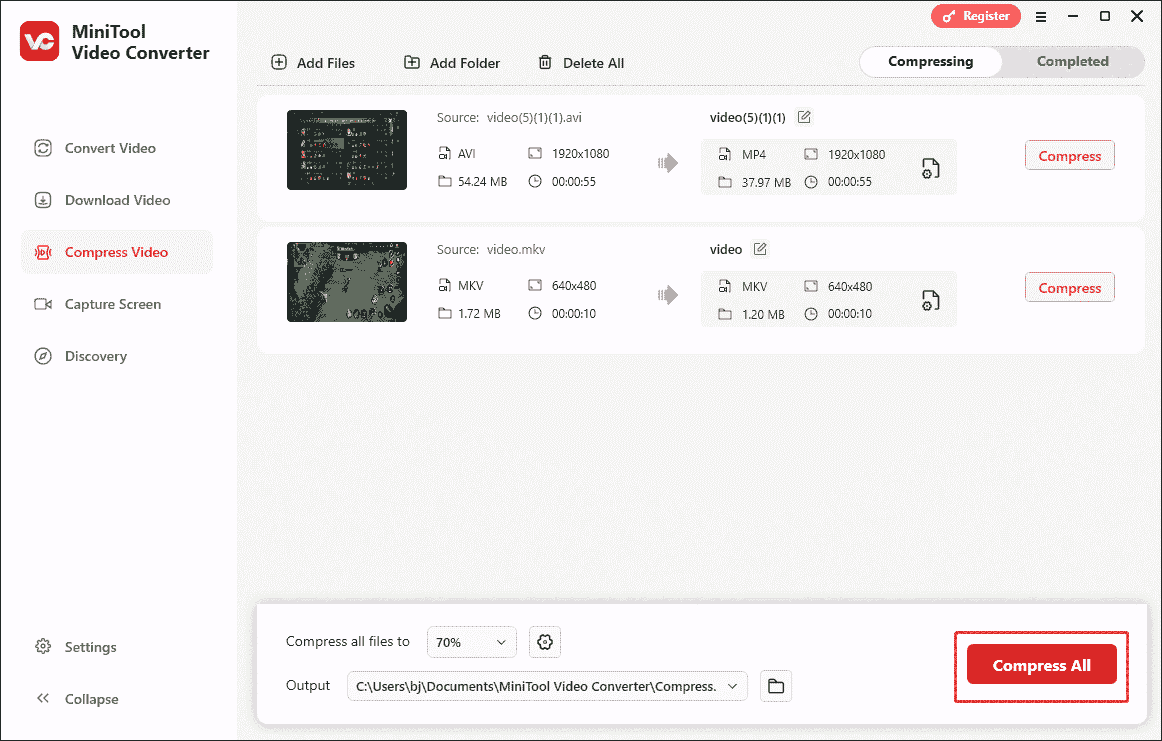Open the 70% compression dropdown
The height and width of the screenshot is (741, 1162).
click(471, 642)
